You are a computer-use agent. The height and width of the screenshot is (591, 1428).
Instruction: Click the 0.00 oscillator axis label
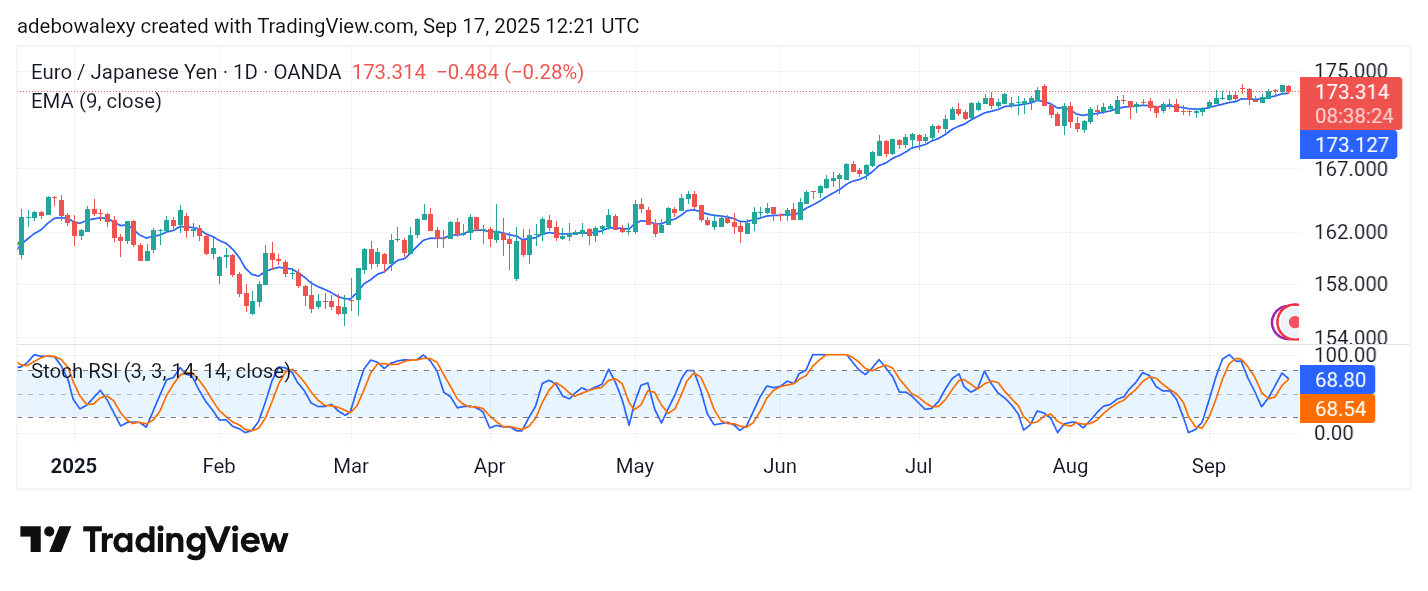click(1336, 433)
